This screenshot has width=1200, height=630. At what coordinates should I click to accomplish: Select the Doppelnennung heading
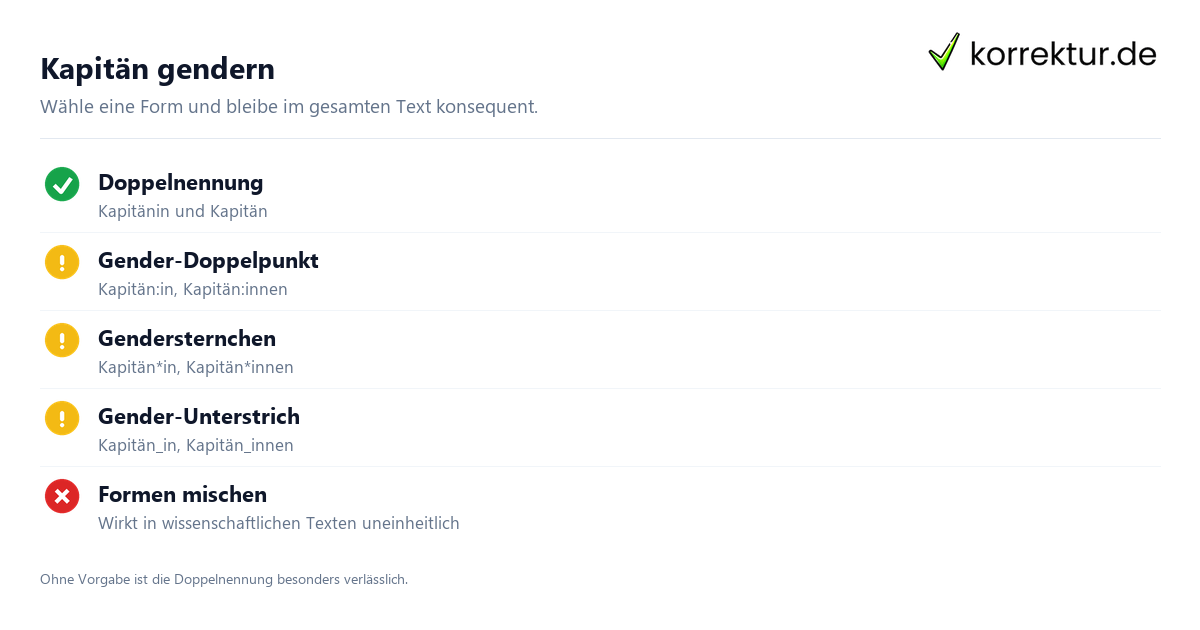tap(181, 183)
